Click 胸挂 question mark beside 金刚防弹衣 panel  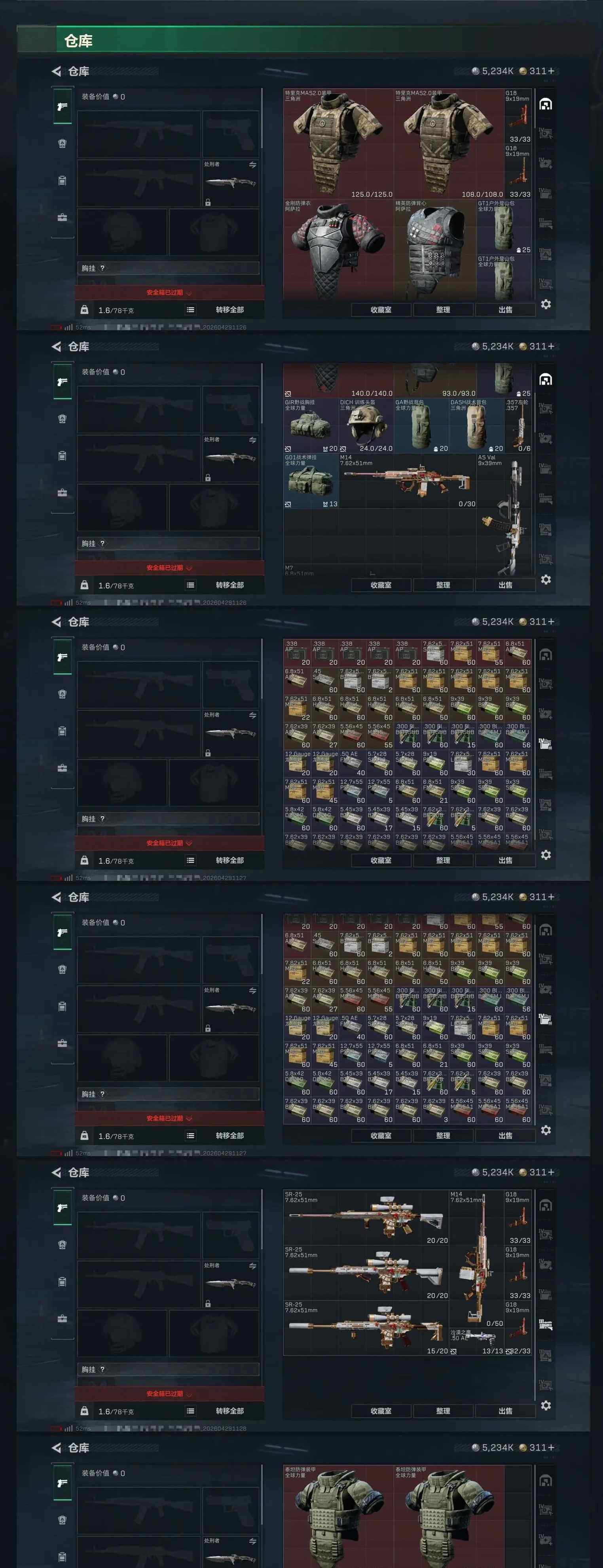[102, 268]
